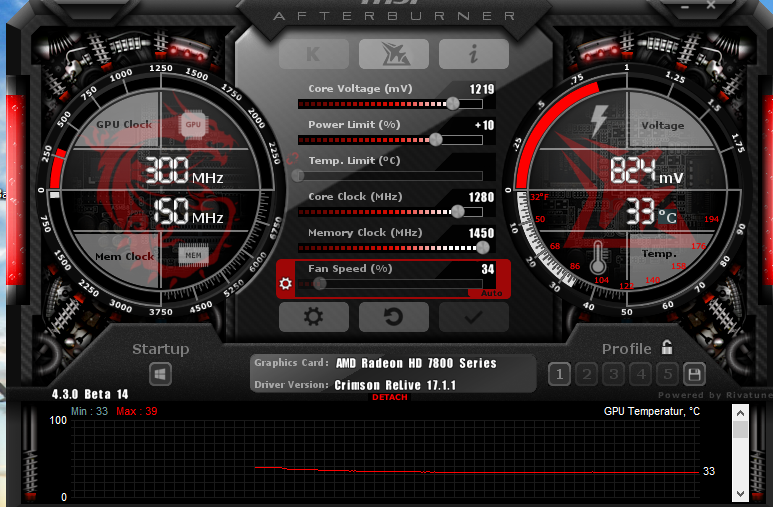Click the MSI fighter jet logo button
Screen dimensions: 773x507
(x=393, y=54)
